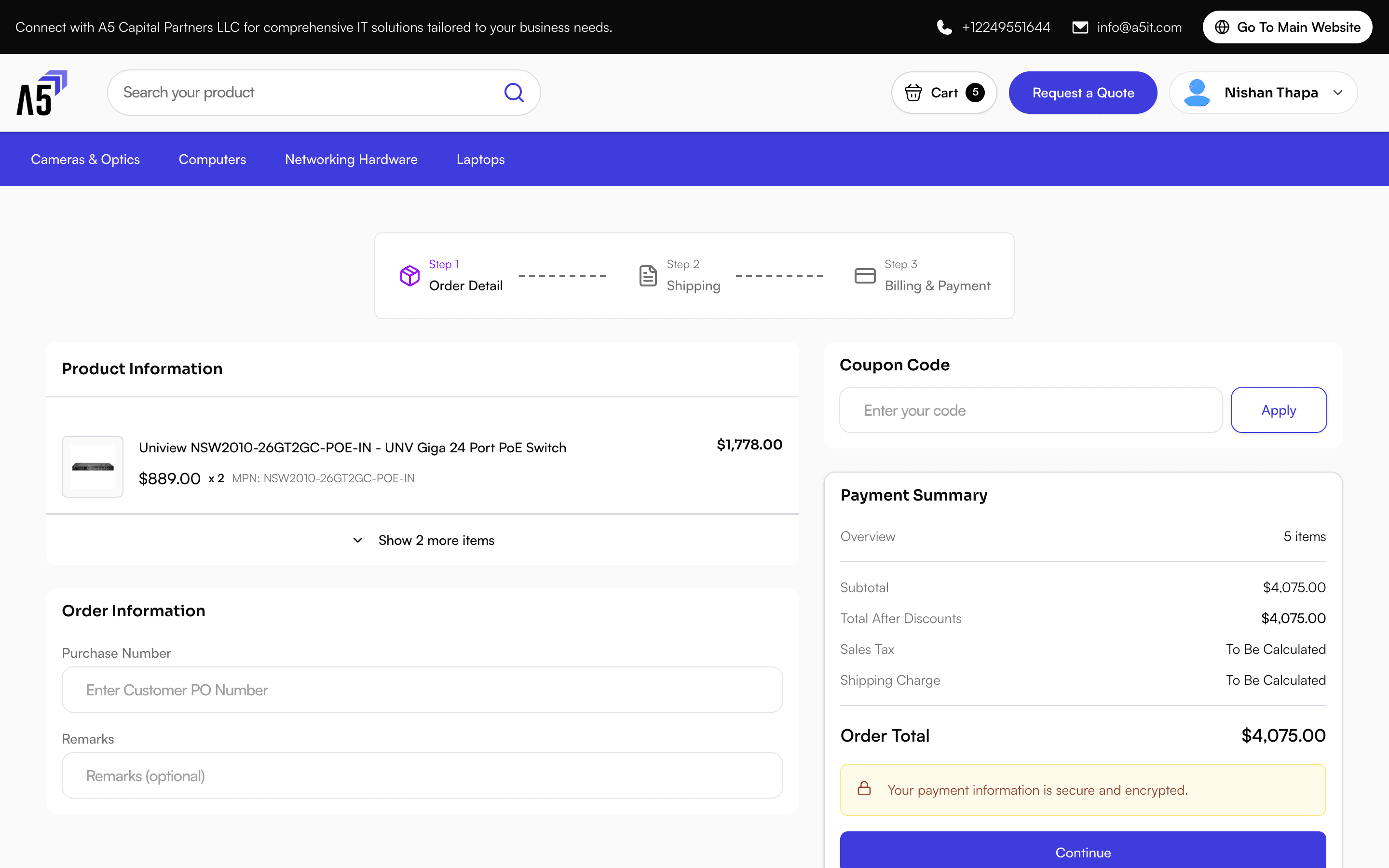
Task: Open the Nishan Thapa account dropdown
Action: pyautogui.click(x=1263, y=93)
